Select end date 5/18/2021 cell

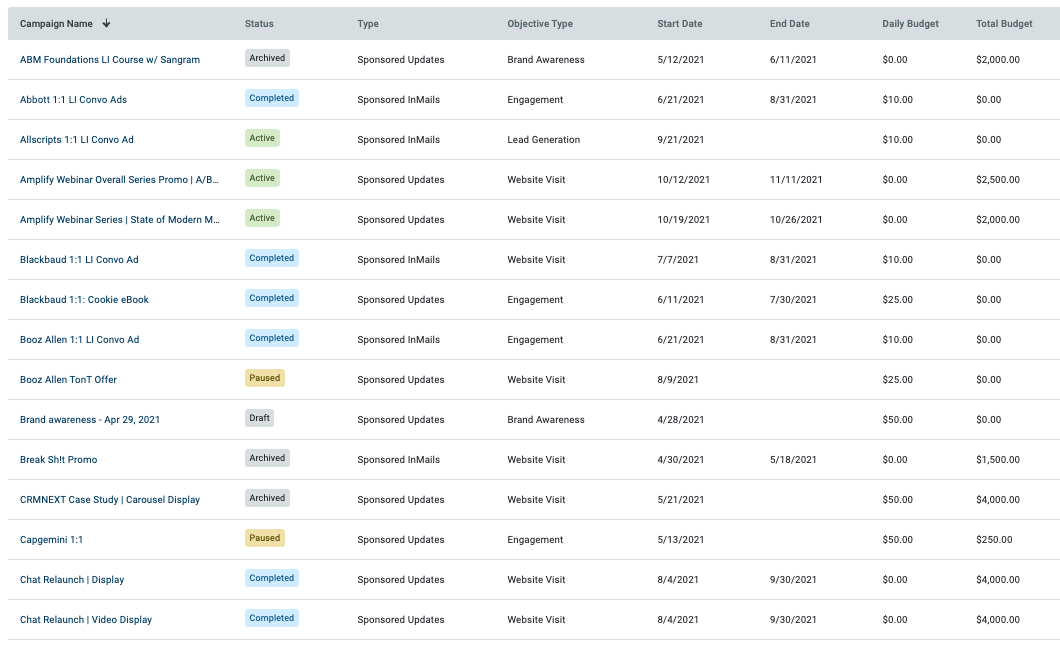[x=792, y=459]
